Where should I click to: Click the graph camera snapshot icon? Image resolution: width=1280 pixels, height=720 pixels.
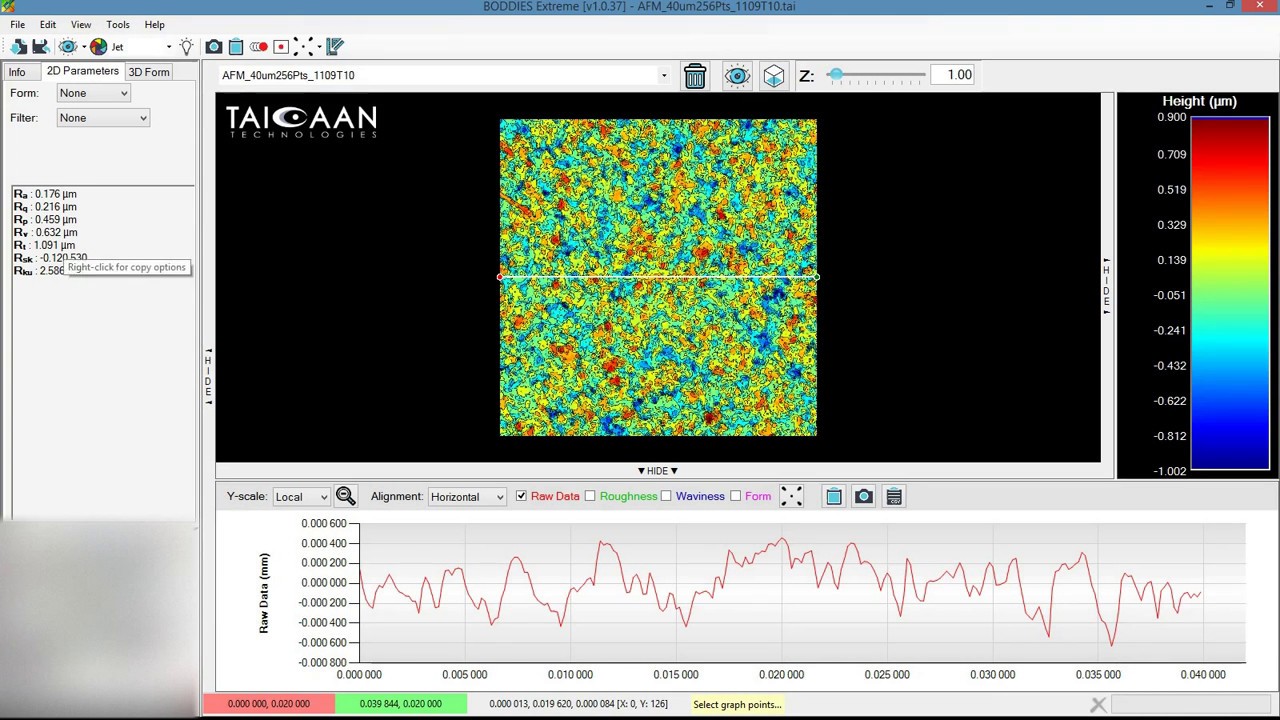tap(864, 496)
